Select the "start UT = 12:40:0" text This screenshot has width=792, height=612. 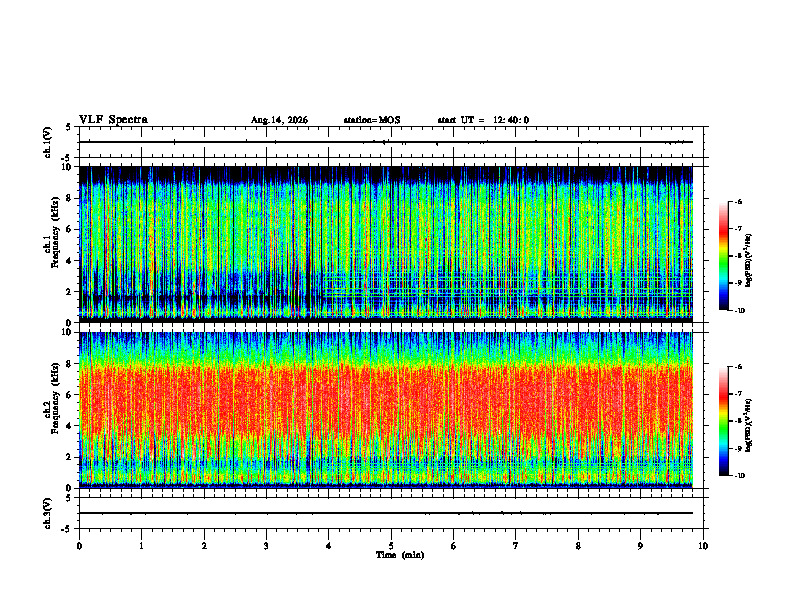click(483, 120)
